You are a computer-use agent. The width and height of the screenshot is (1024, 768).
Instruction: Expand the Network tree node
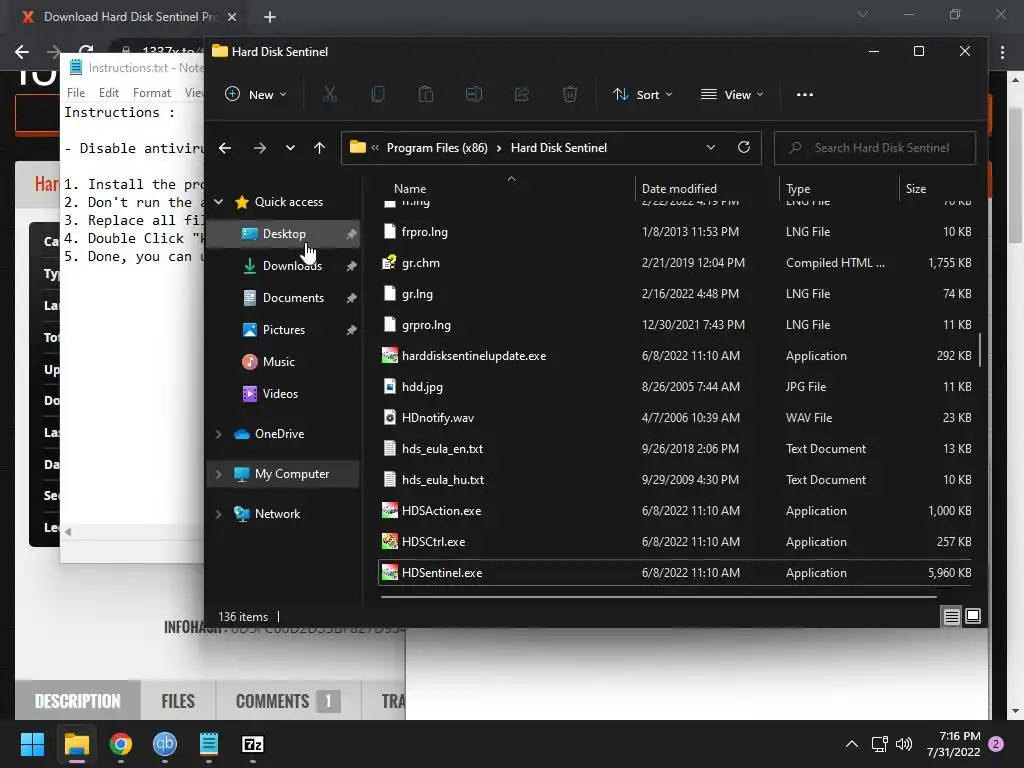(x=219, y=514)
